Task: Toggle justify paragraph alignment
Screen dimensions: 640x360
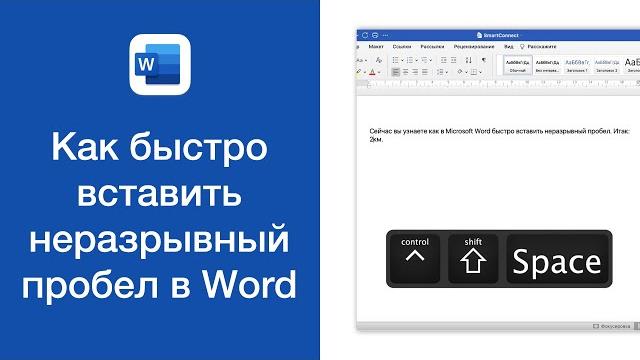Action: (x=424, y=72)
